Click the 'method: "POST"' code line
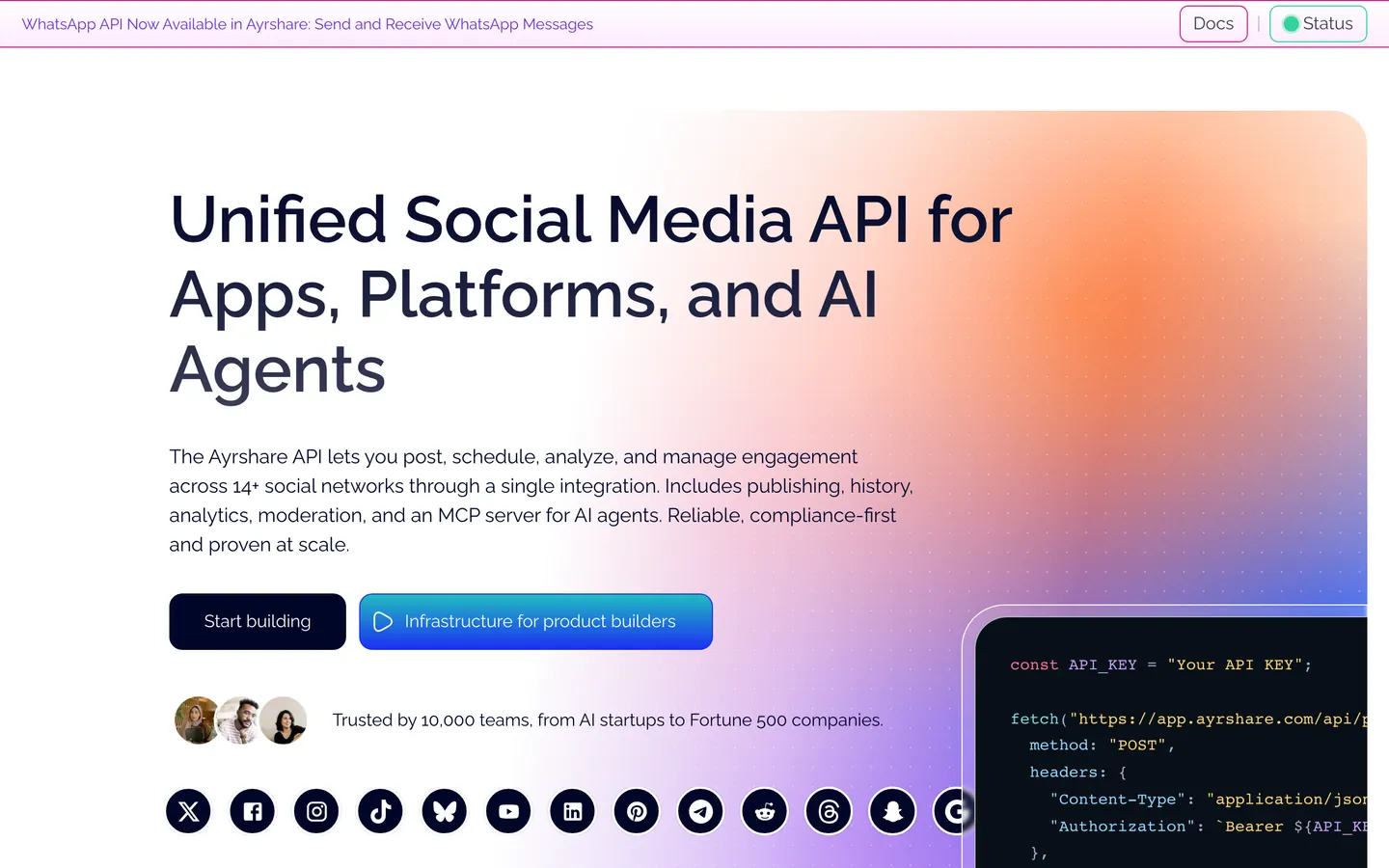Viewport: 1389px width, 868px height. point(1102,746)
